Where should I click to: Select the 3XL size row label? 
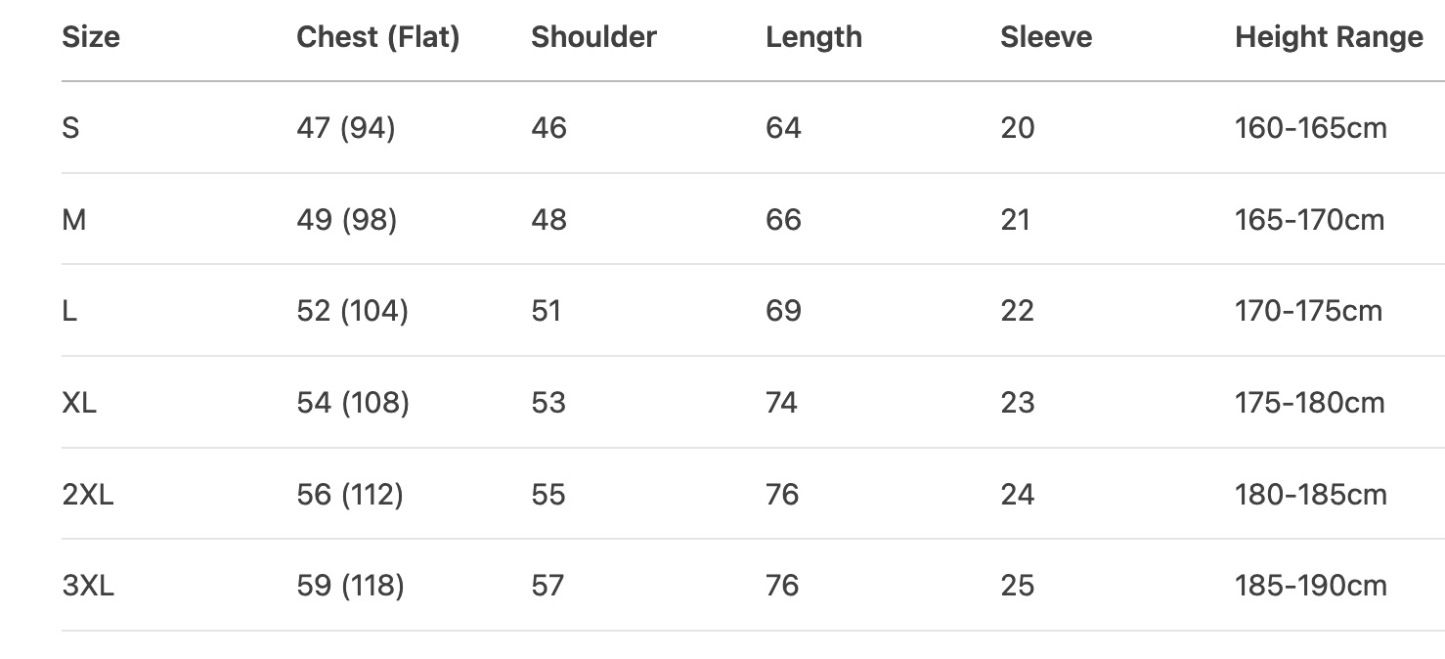88,586
